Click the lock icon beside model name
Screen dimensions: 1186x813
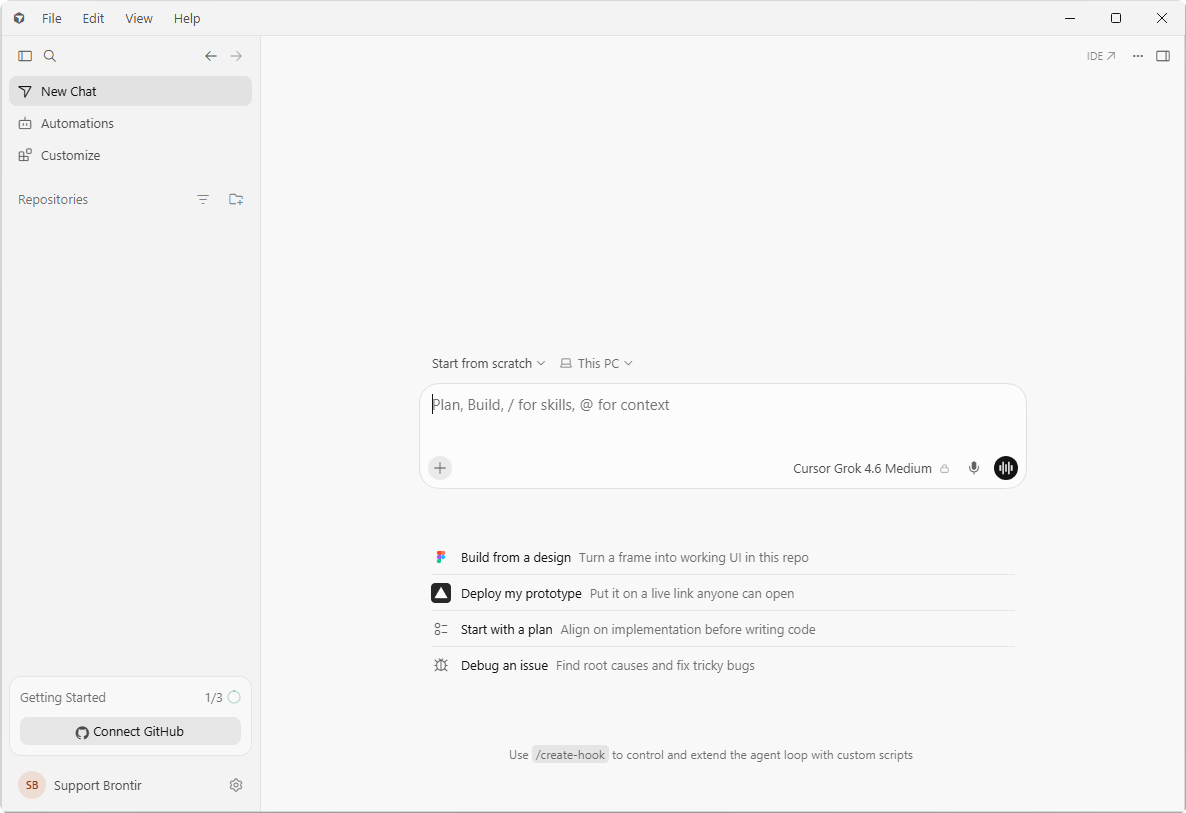944,469
